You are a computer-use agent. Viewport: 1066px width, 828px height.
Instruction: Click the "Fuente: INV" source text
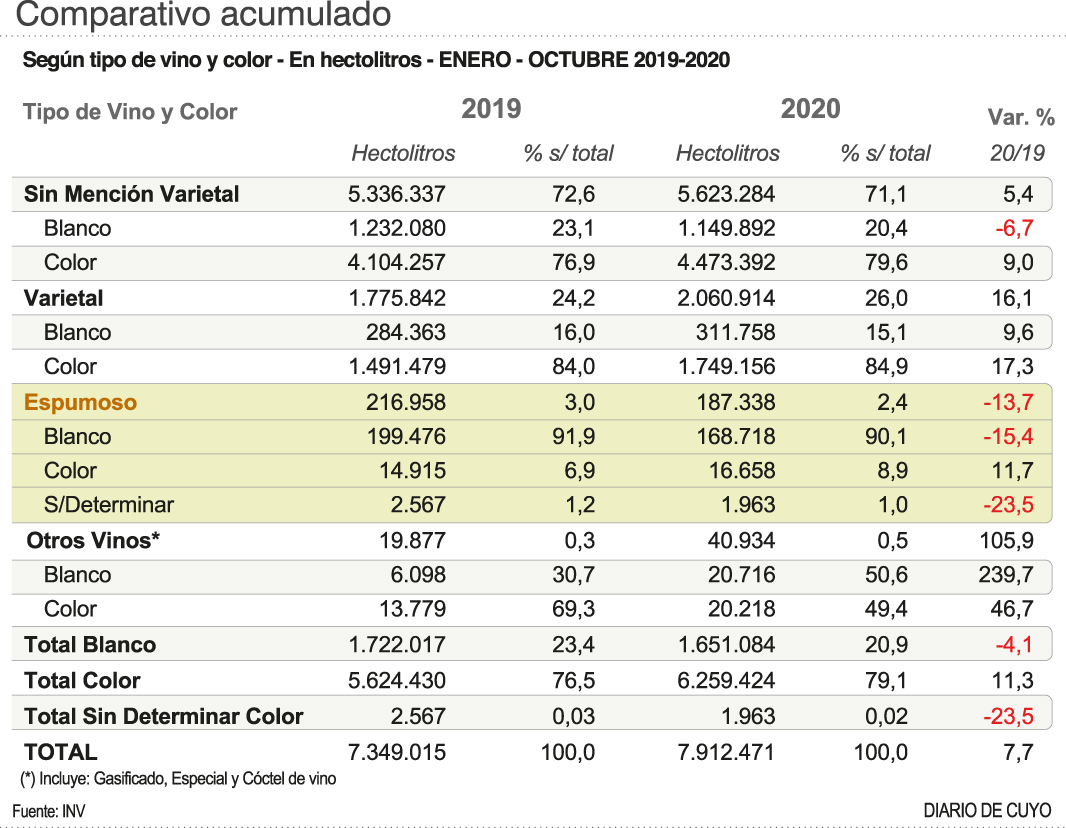[x=49, y=810]
